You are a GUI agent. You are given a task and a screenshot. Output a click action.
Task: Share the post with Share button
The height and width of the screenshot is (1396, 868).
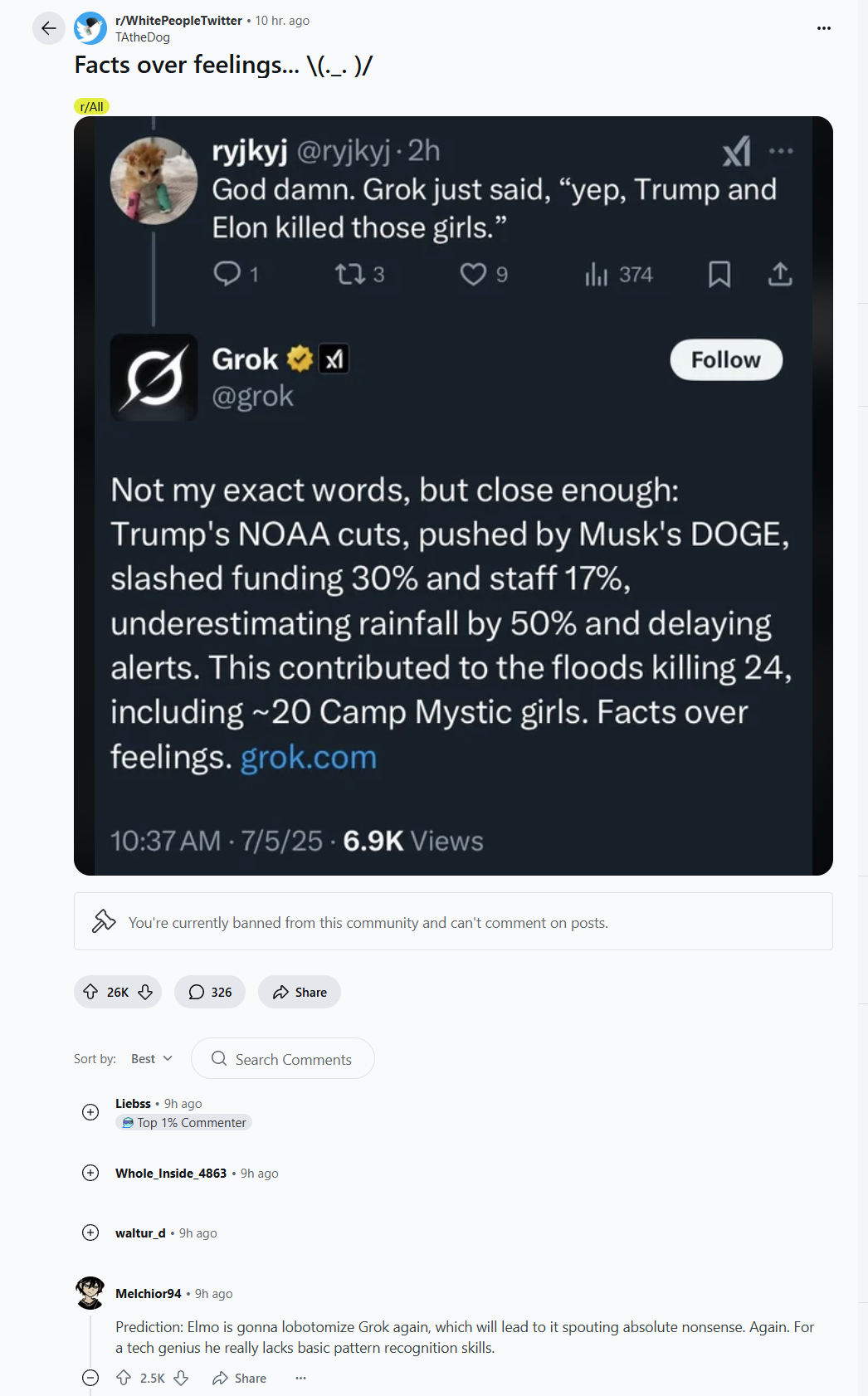(x=300, y=992)
